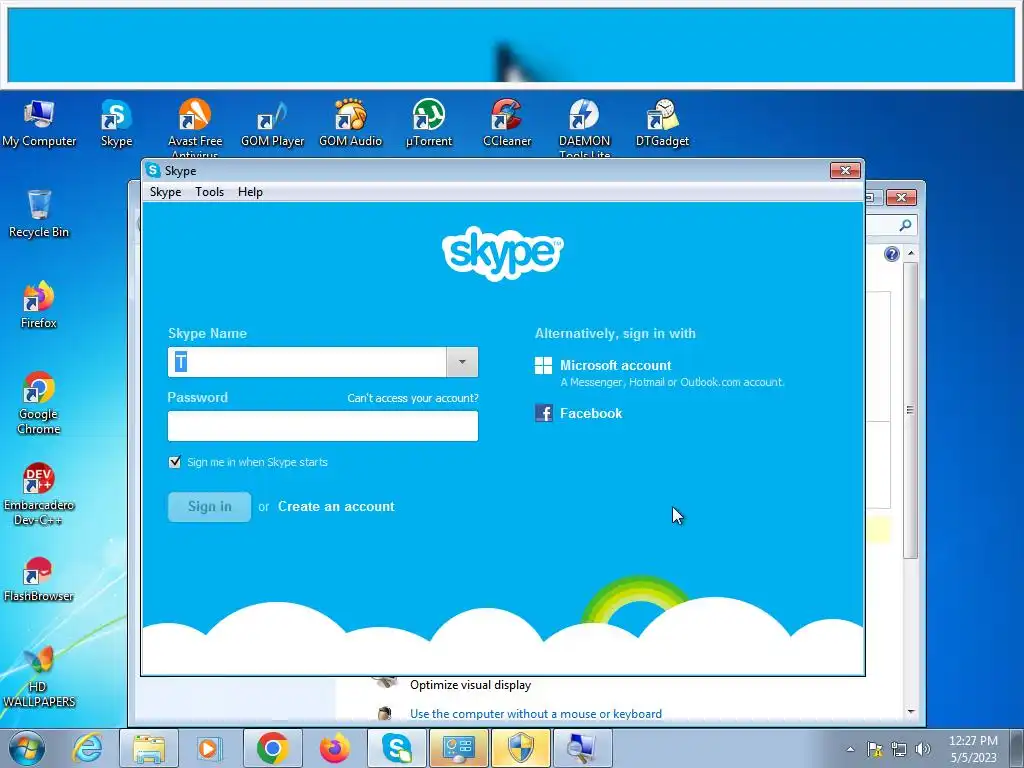Click the scroll up arrow in background window
This screenshot has height=768, width=1024.
911,253
